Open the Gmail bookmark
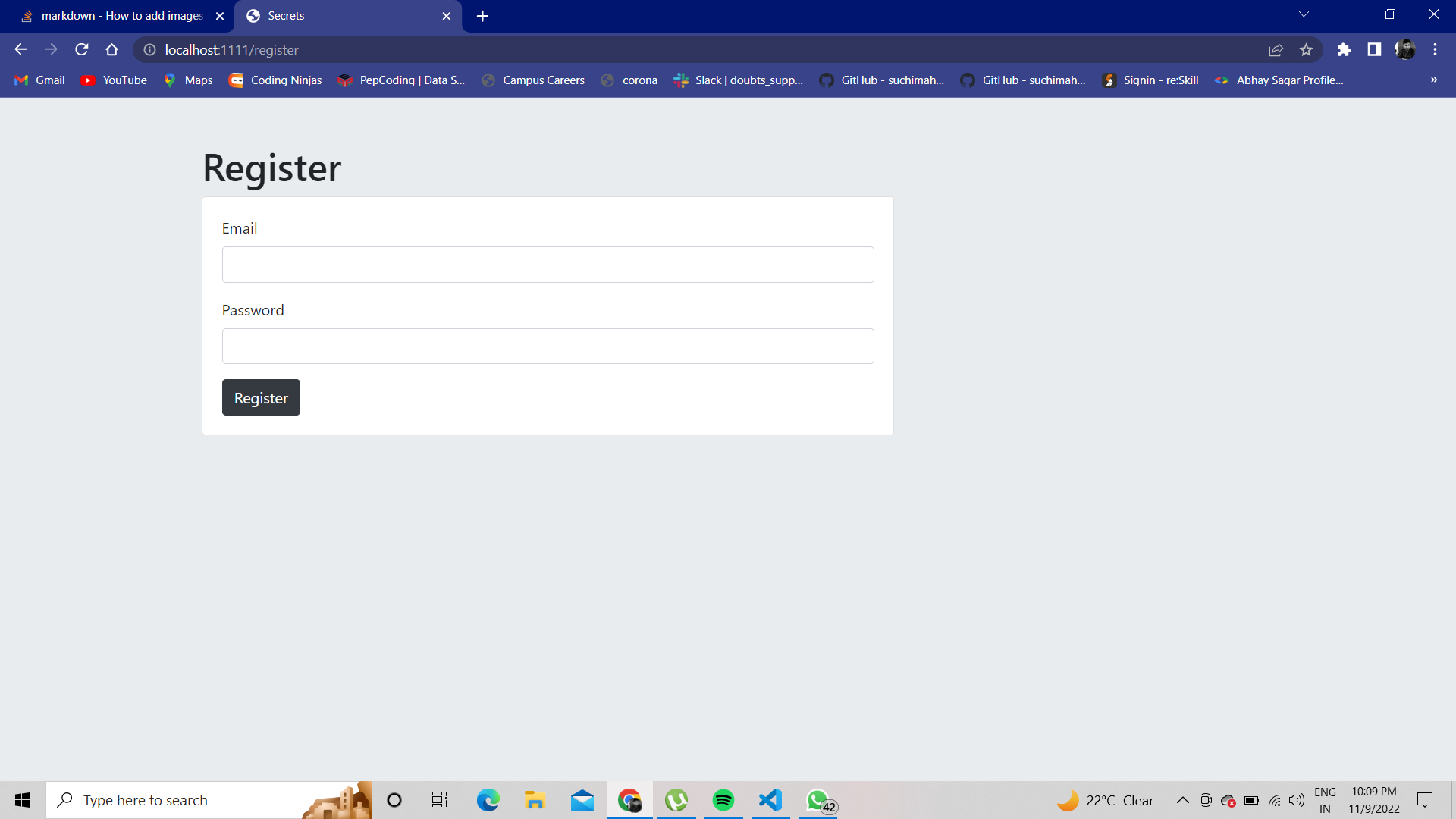 tap(40, 80)
